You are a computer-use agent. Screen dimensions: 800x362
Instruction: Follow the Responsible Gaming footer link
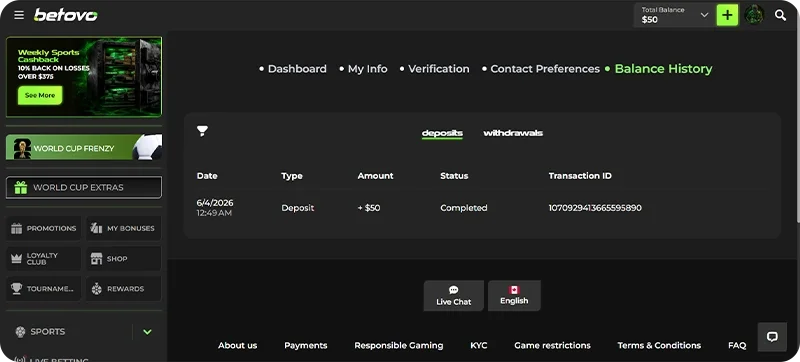coord(398,345)
